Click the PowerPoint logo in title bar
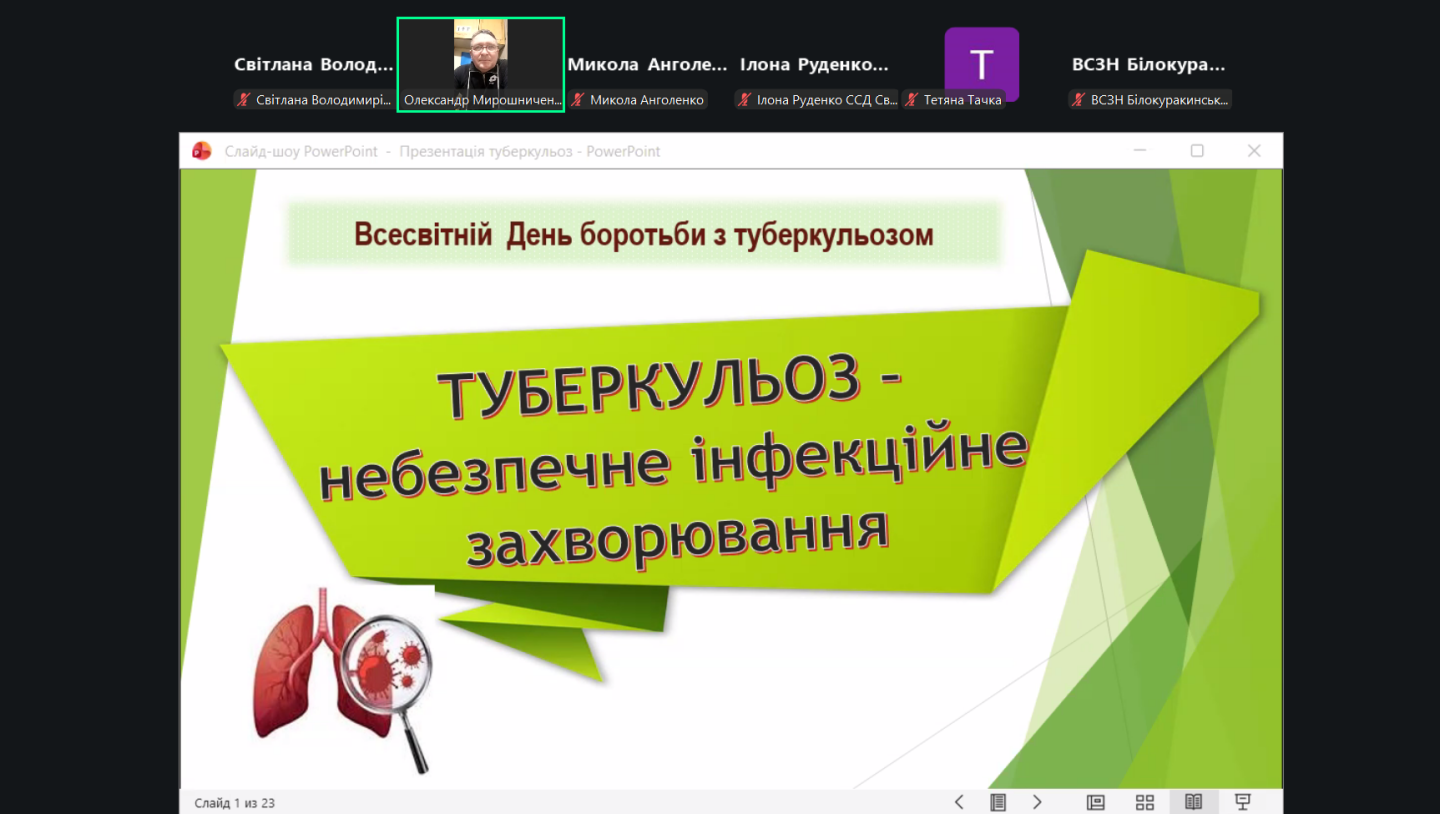The image size is (1440, 814). [202, 151]
